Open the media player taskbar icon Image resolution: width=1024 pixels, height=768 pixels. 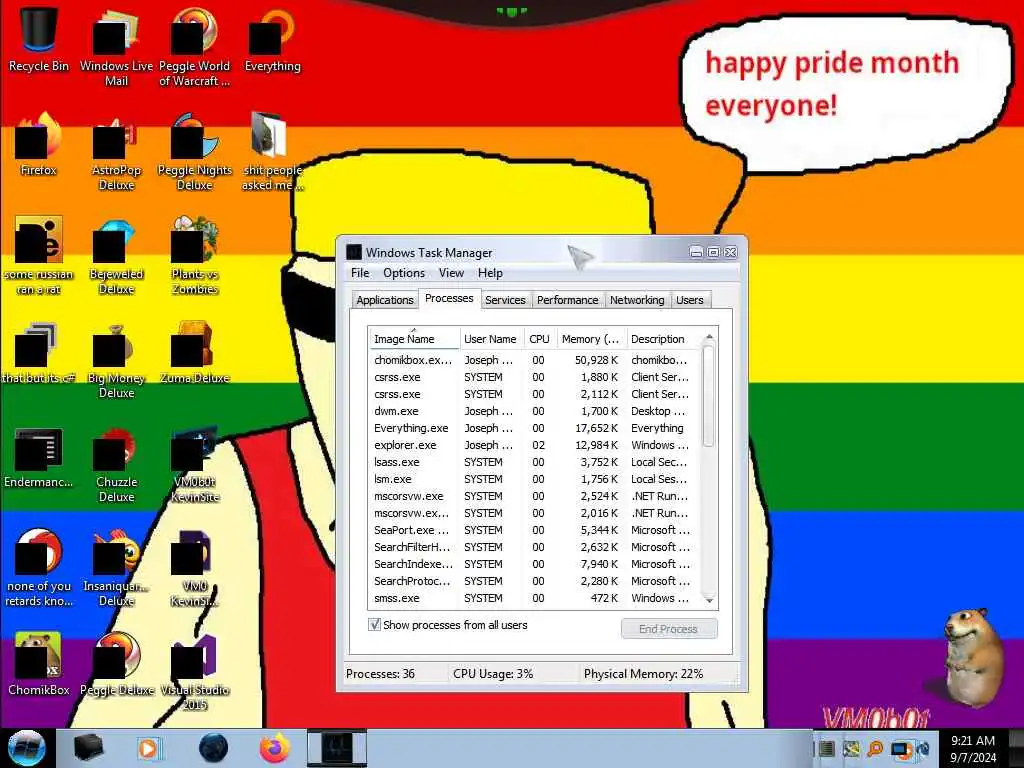click(149, 748)
